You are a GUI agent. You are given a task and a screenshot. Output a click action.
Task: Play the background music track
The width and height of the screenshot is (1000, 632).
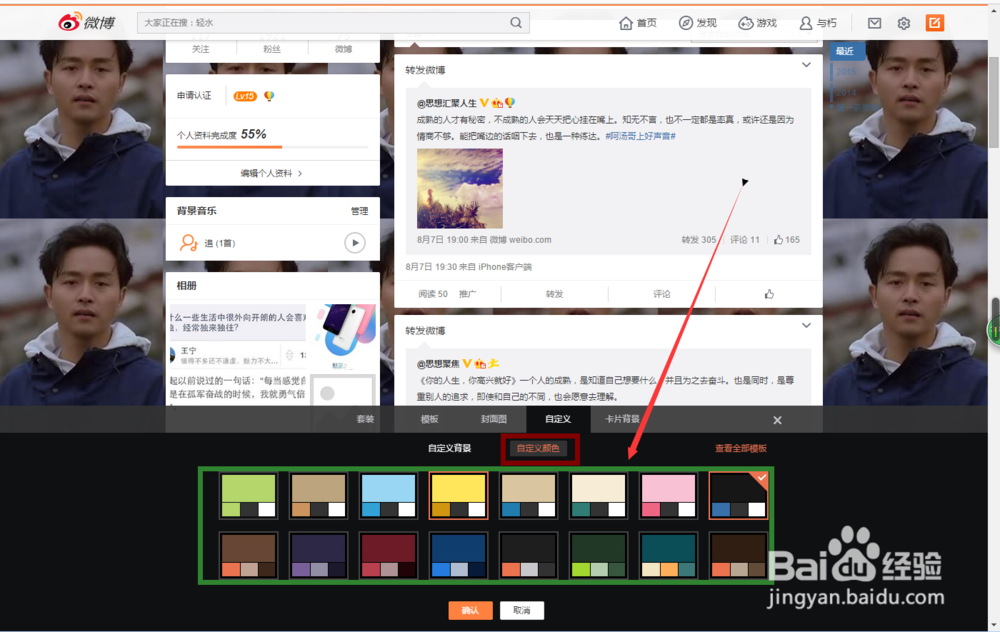coord(355,243)
